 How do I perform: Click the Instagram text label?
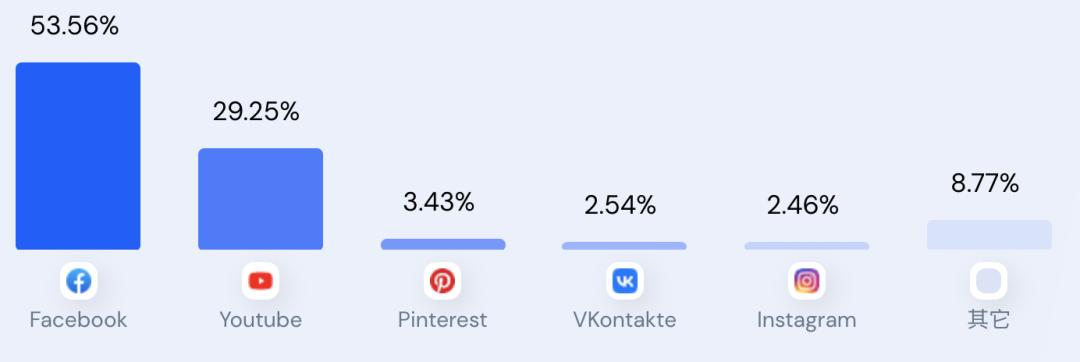[807, 321]
